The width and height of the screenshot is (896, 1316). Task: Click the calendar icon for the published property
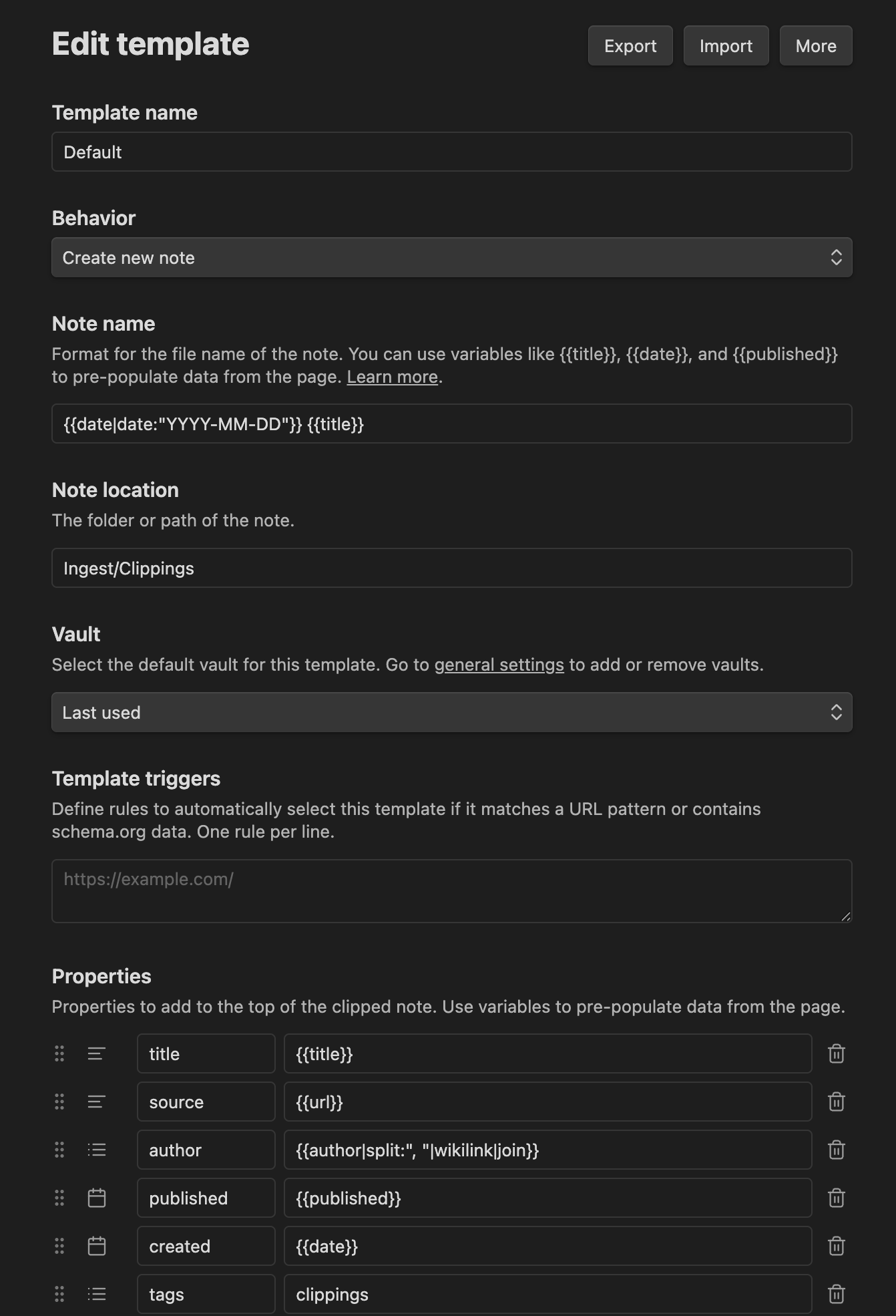point(96,1198)
